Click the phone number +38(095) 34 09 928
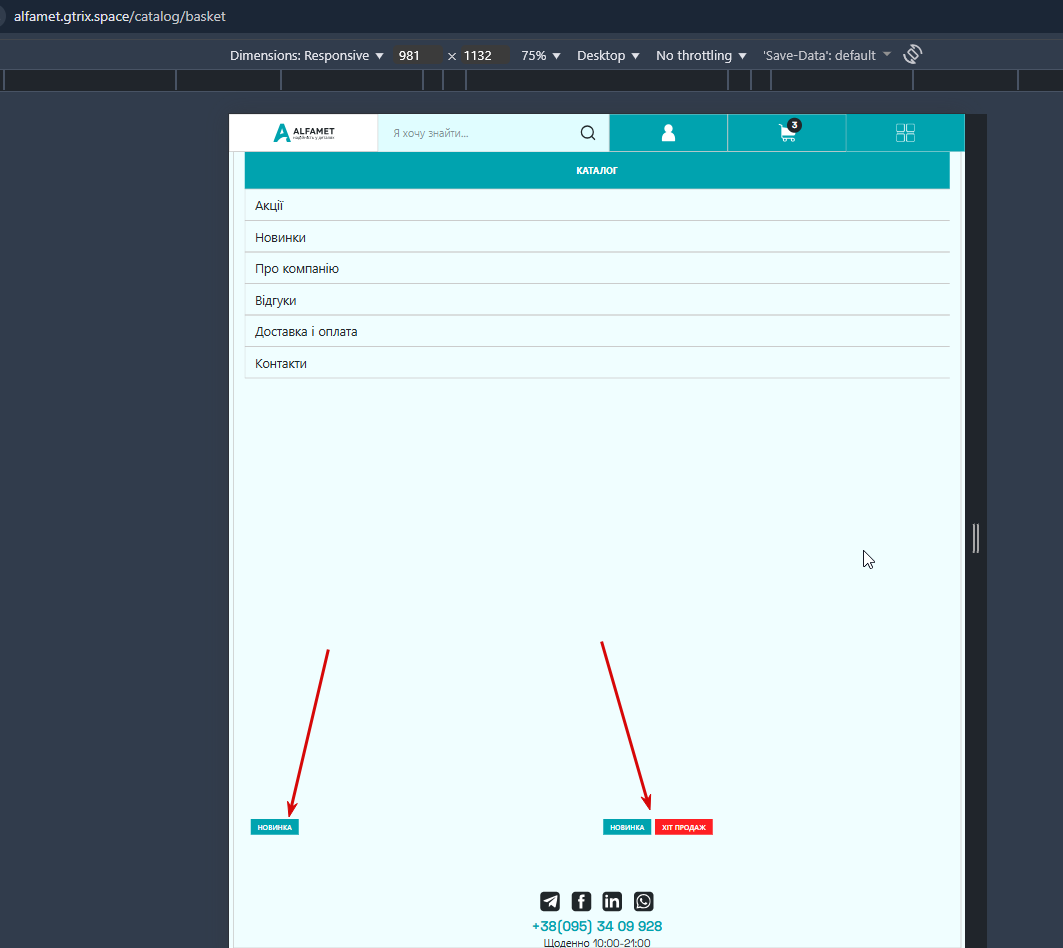 (597, 926)
